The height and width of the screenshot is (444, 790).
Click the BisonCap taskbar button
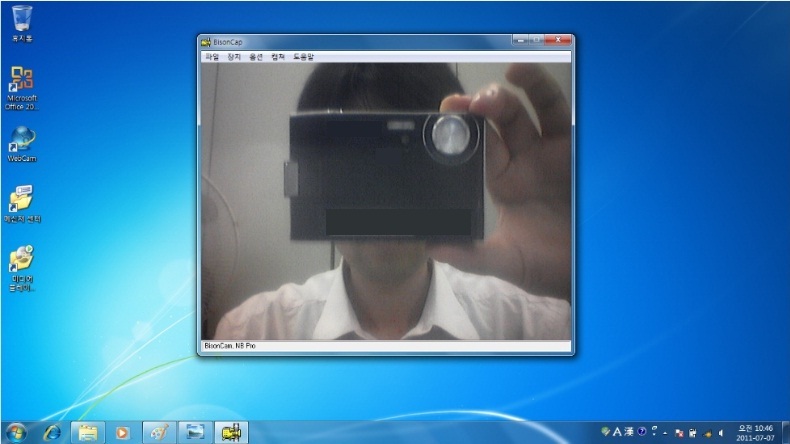pos(231,432)
